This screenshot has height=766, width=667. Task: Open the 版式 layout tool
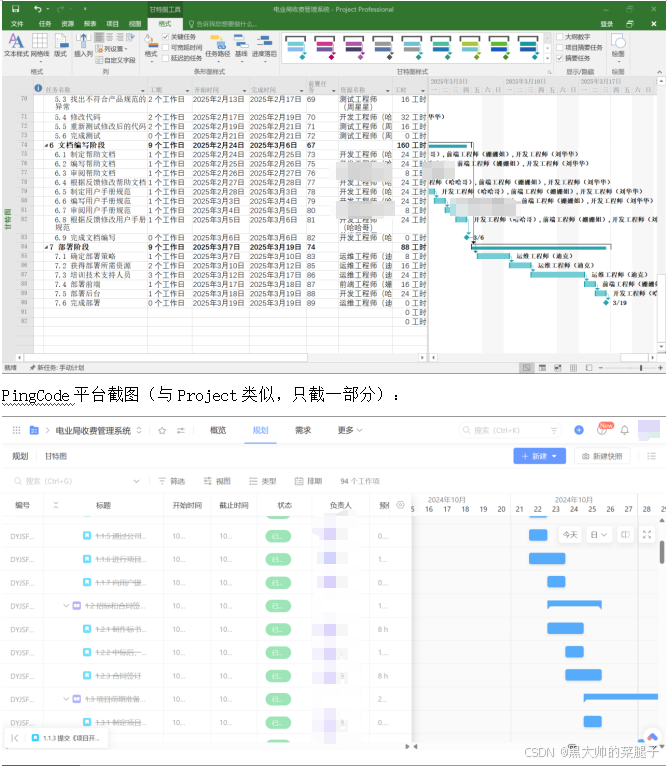(61, 45)
